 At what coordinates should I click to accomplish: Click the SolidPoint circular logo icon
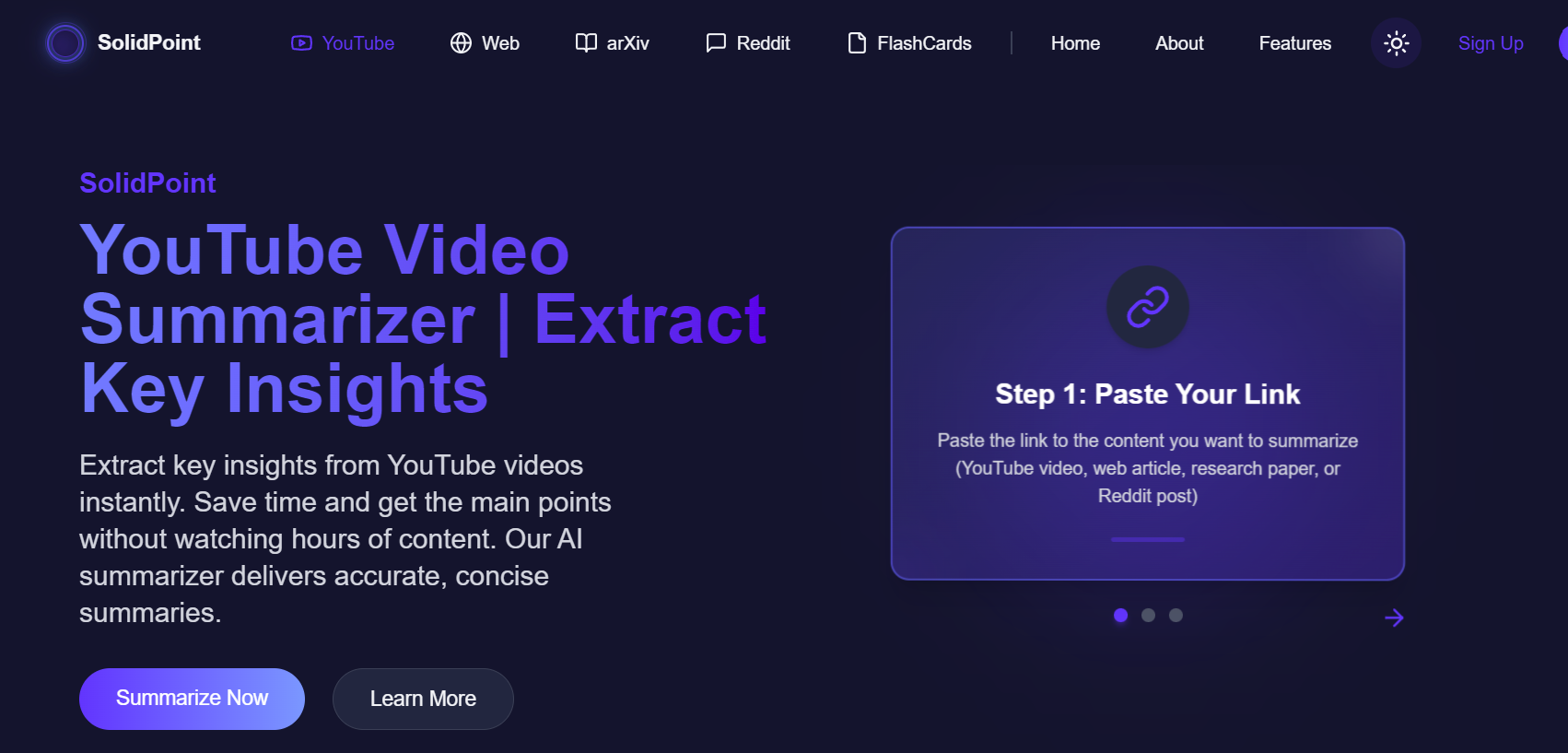65,43
